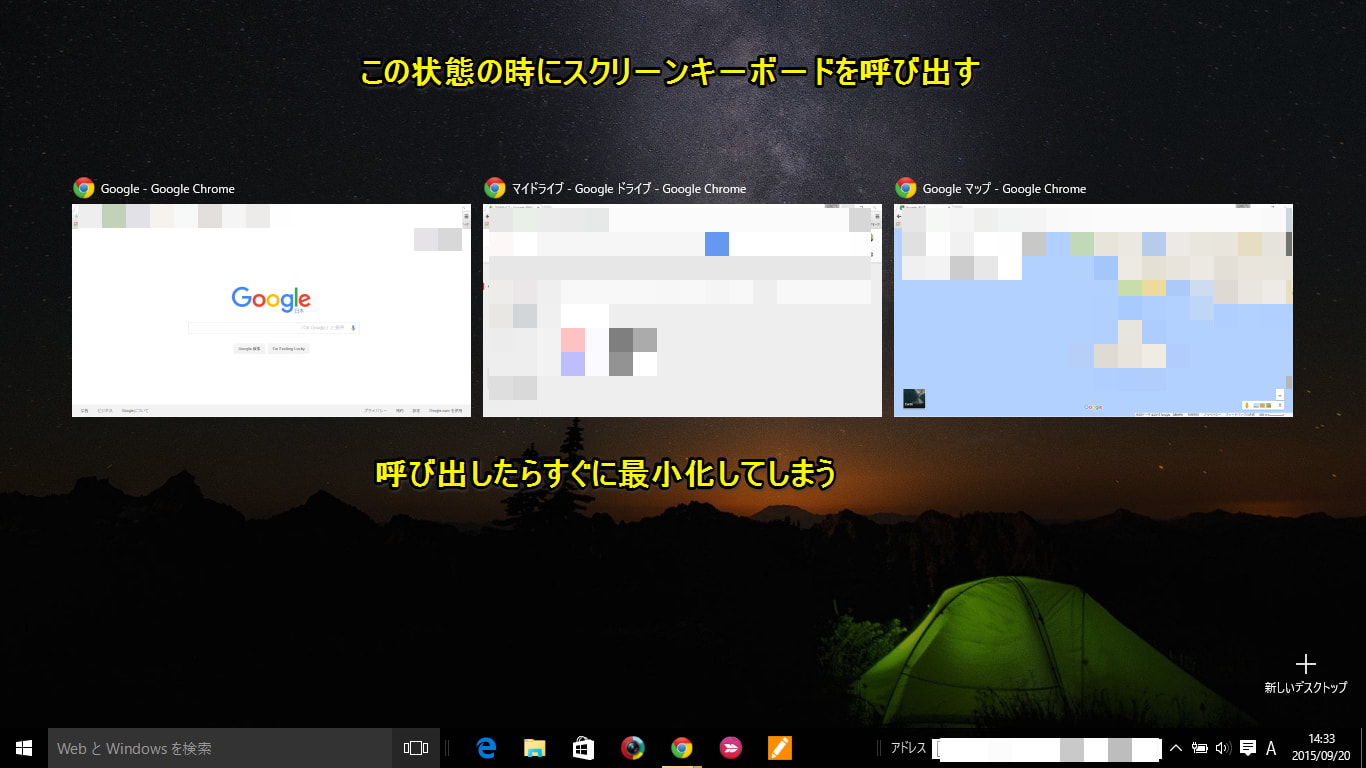
Task: Toggle the IME input mode A indicator
Action: click(1272, 748)
